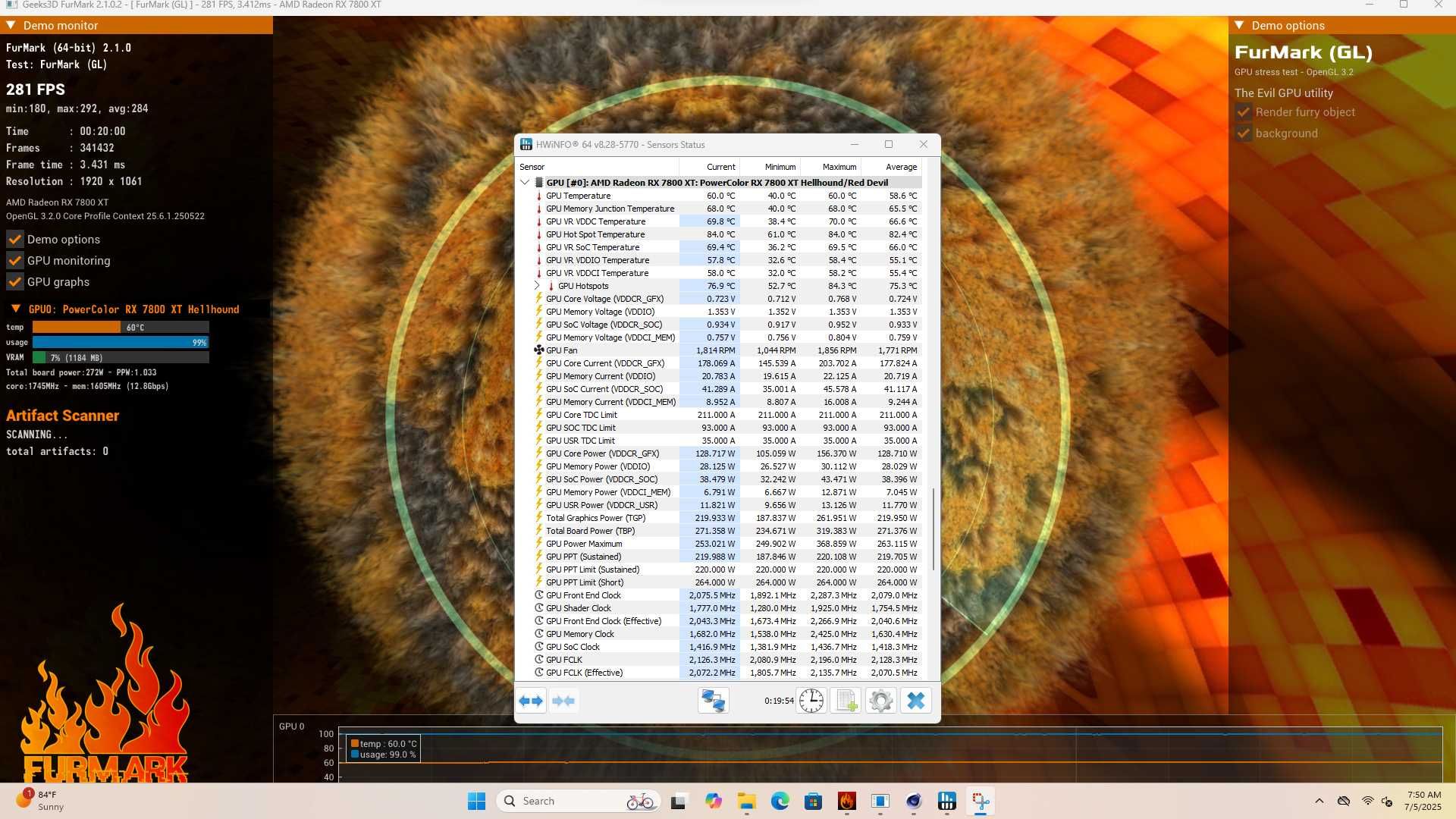Select the GPU Core TDC Limit row
This screenshot has height=819, width=1456.
tap(719, 415)
